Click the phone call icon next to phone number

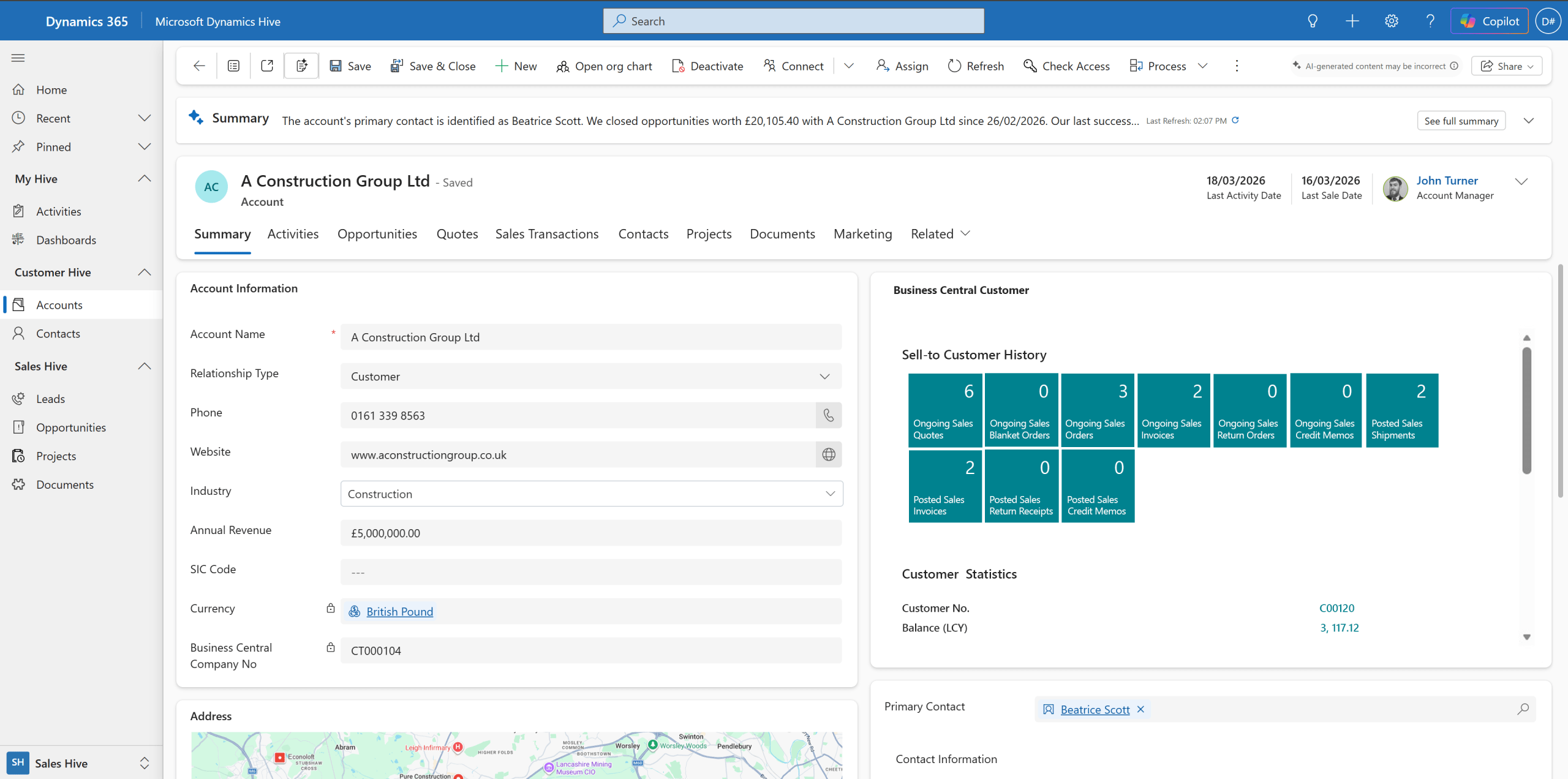(x=828, y=415)
